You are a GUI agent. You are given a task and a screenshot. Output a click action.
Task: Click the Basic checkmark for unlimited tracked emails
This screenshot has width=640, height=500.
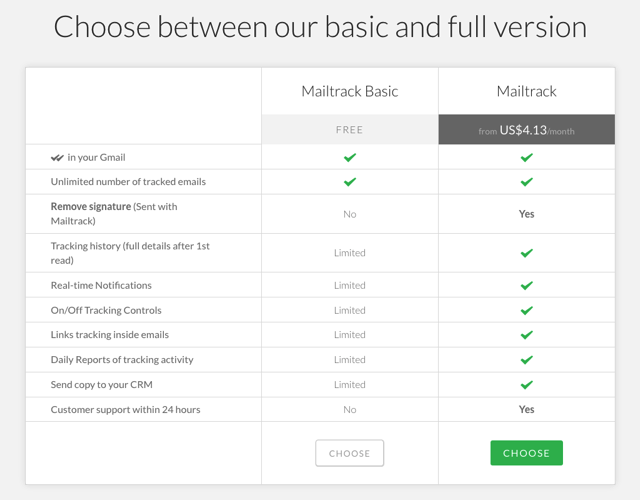(350, 182)
